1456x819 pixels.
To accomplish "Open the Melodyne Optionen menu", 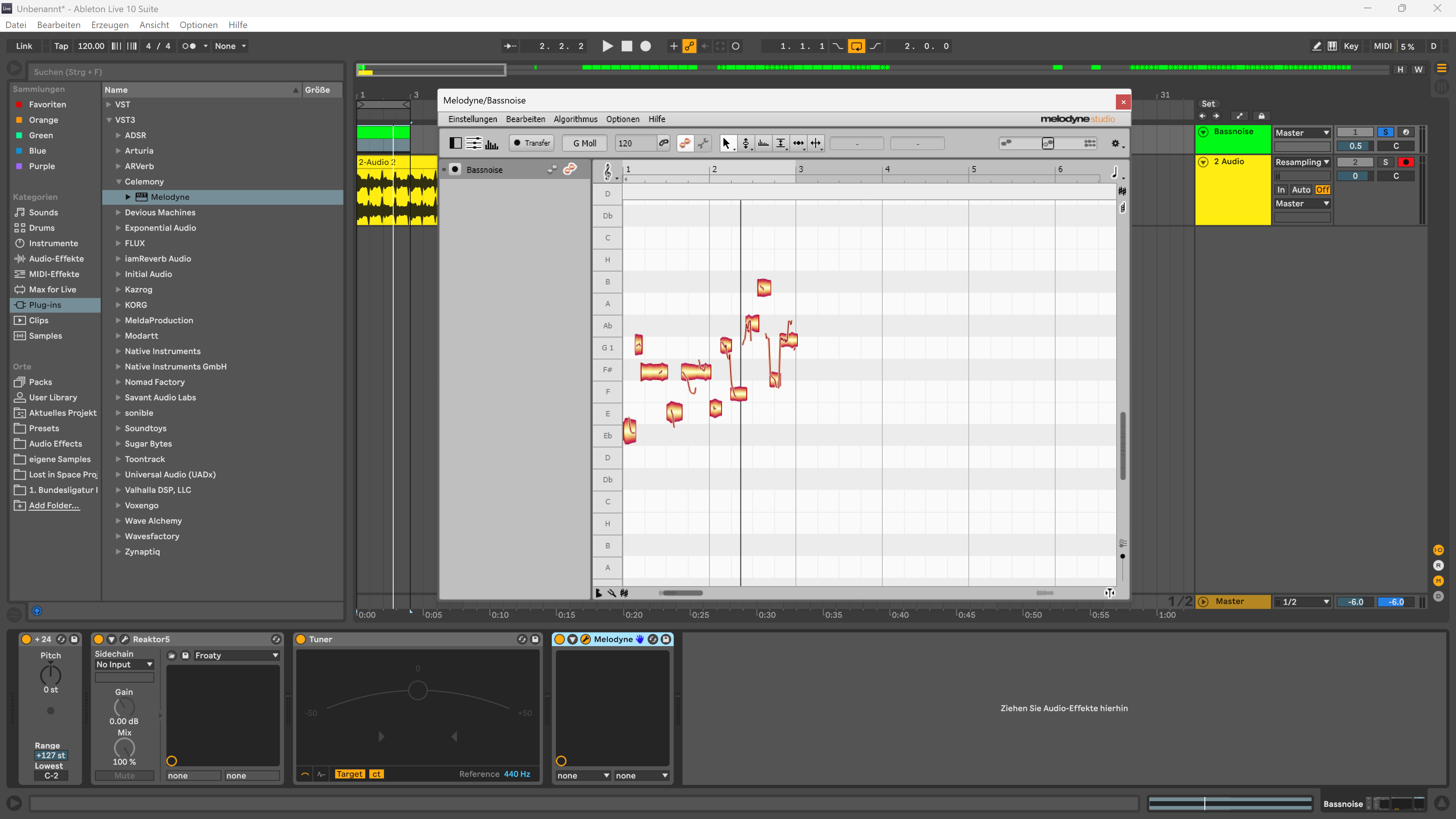I will coord(623,119).
